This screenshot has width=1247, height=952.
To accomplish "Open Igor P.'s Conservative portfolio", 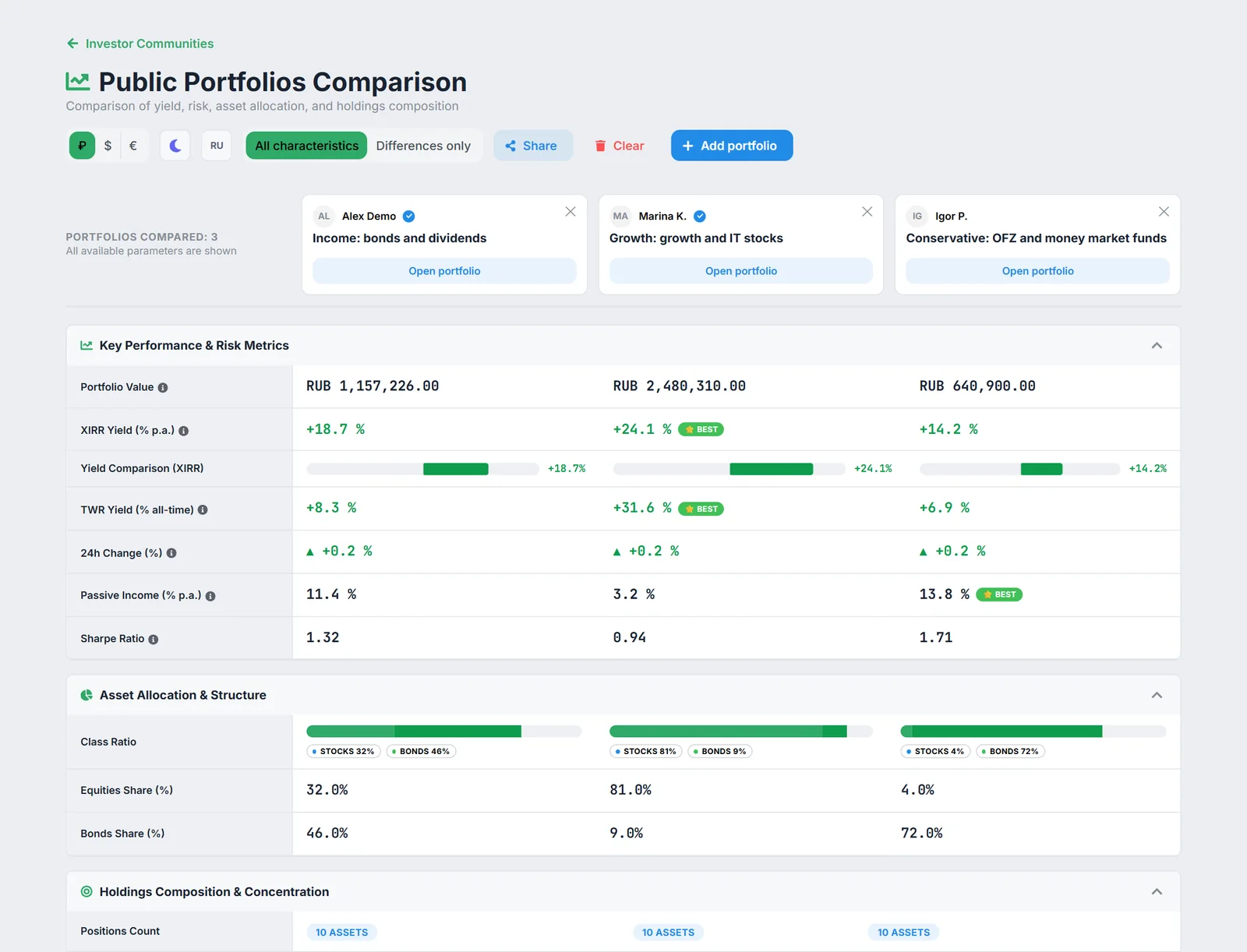I will tap(1038, 271).
